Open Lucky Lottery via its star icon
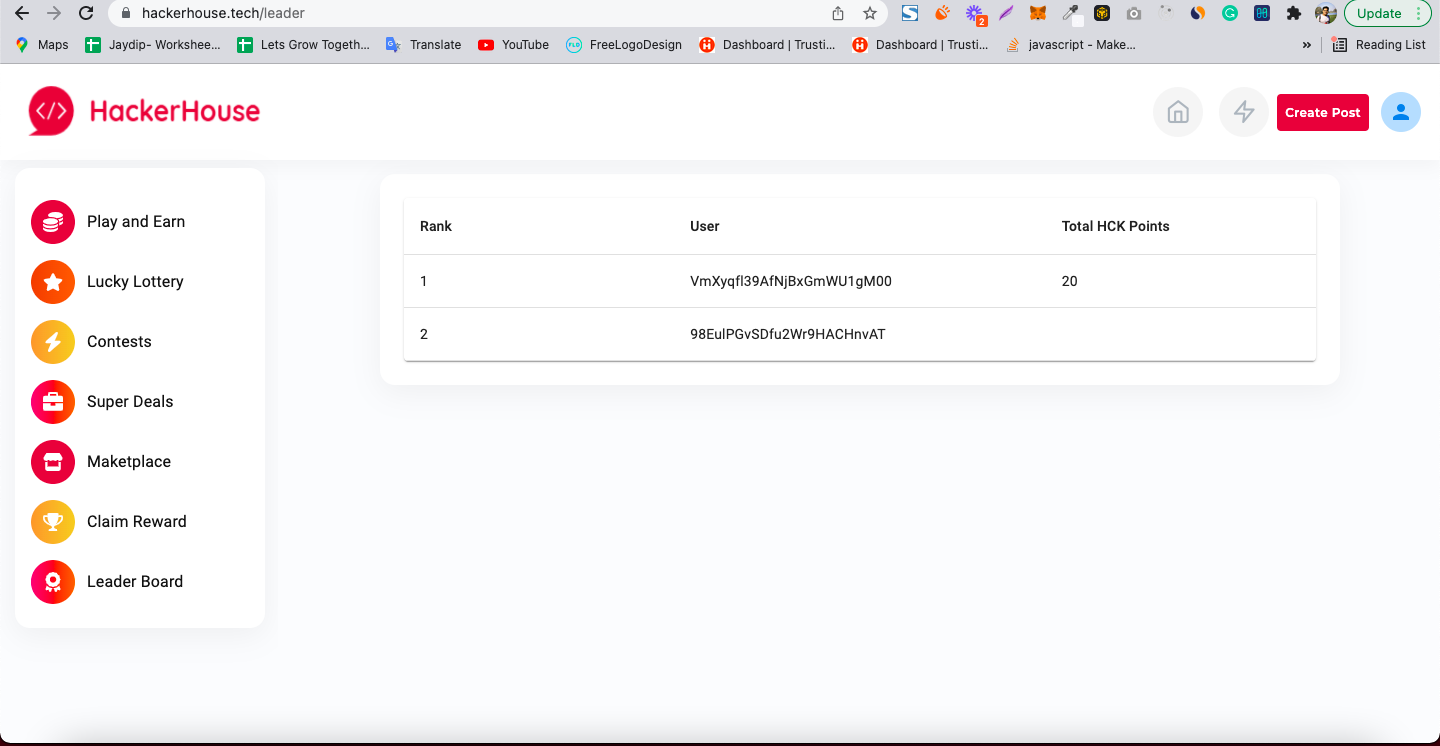1440x746 pixels. [52, 281]
